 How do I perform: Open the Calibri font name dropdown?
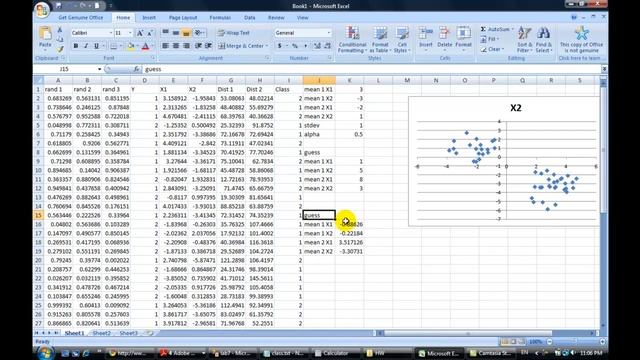(110, 33)
